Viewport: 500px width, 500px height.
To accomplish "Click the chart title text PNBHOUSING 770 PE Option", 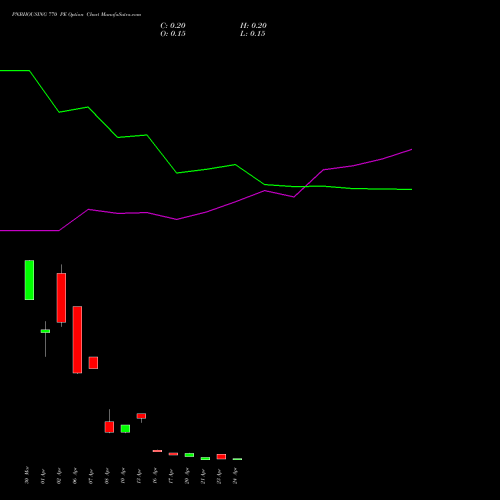I will 48,14.
